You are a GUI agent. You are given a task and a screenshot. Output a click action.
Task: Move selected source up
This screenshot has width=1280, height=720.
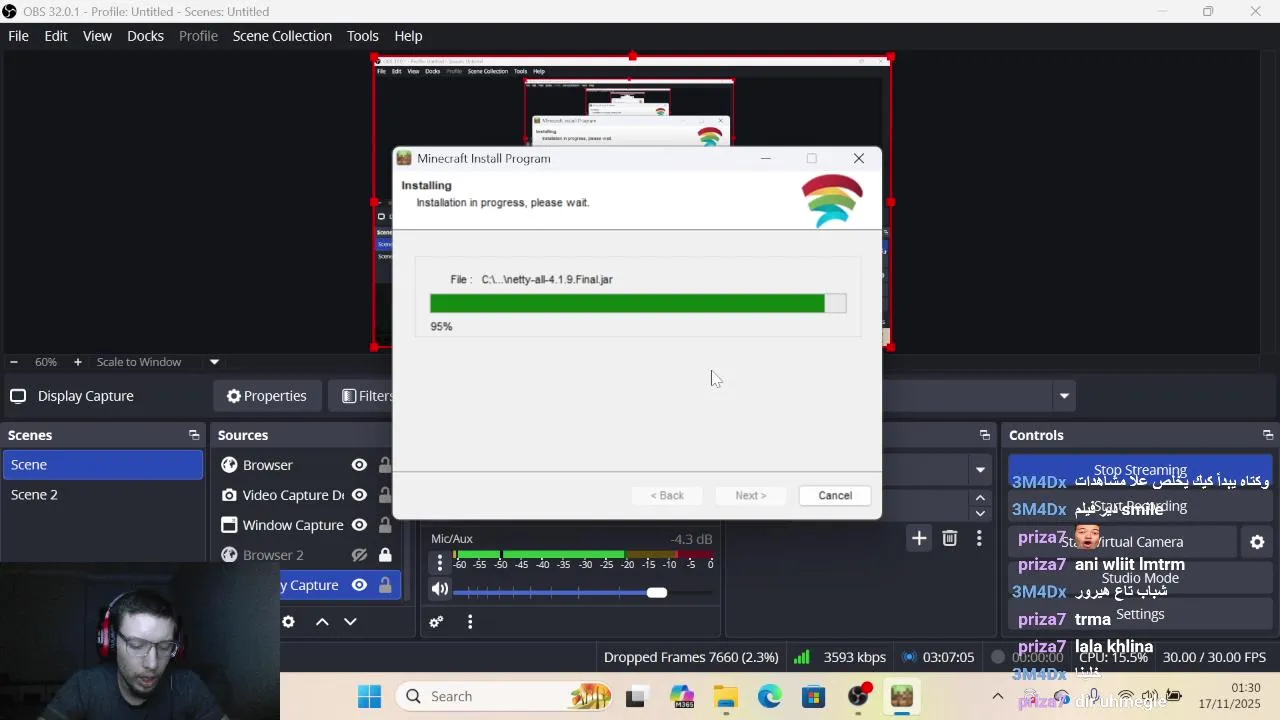[322, 622]
